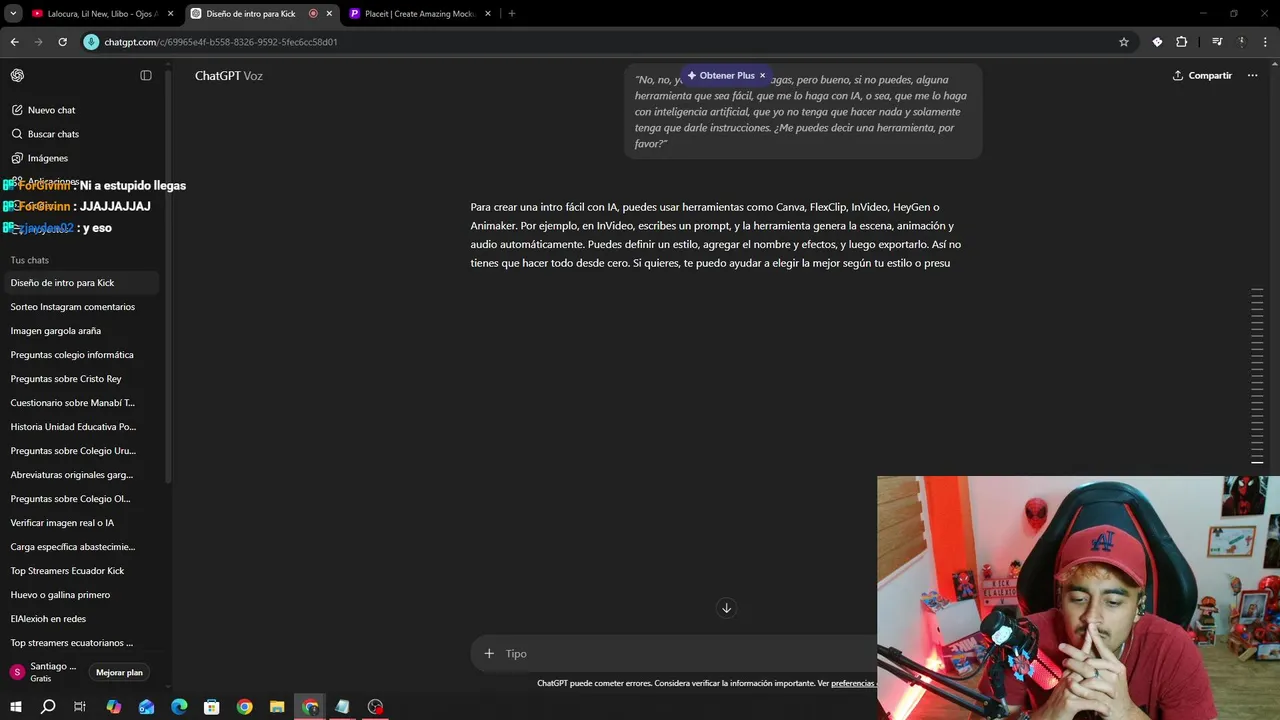Image resolution: width=1280 pixels, height=720 pixels.
Task: Click the plus attach icon in composer
Action: (489, 653)
